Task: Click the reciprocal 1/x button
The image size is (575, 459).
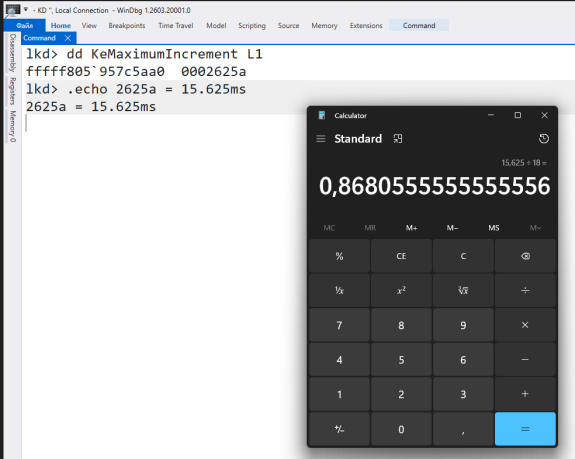Action: pyautogui.click(x=339, y=290)
